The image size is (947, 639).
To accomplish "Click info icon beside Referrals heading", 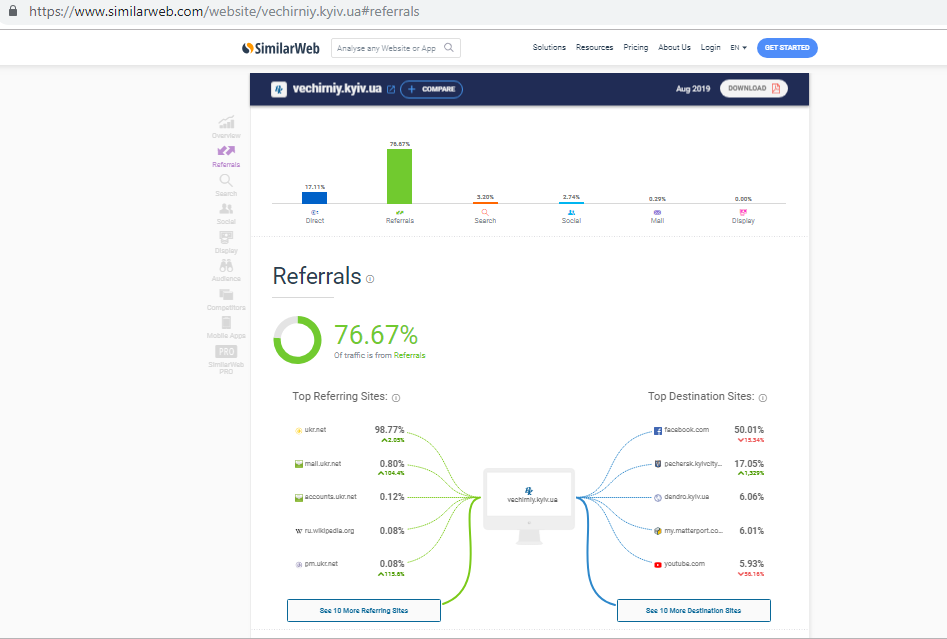I will 370,279.
